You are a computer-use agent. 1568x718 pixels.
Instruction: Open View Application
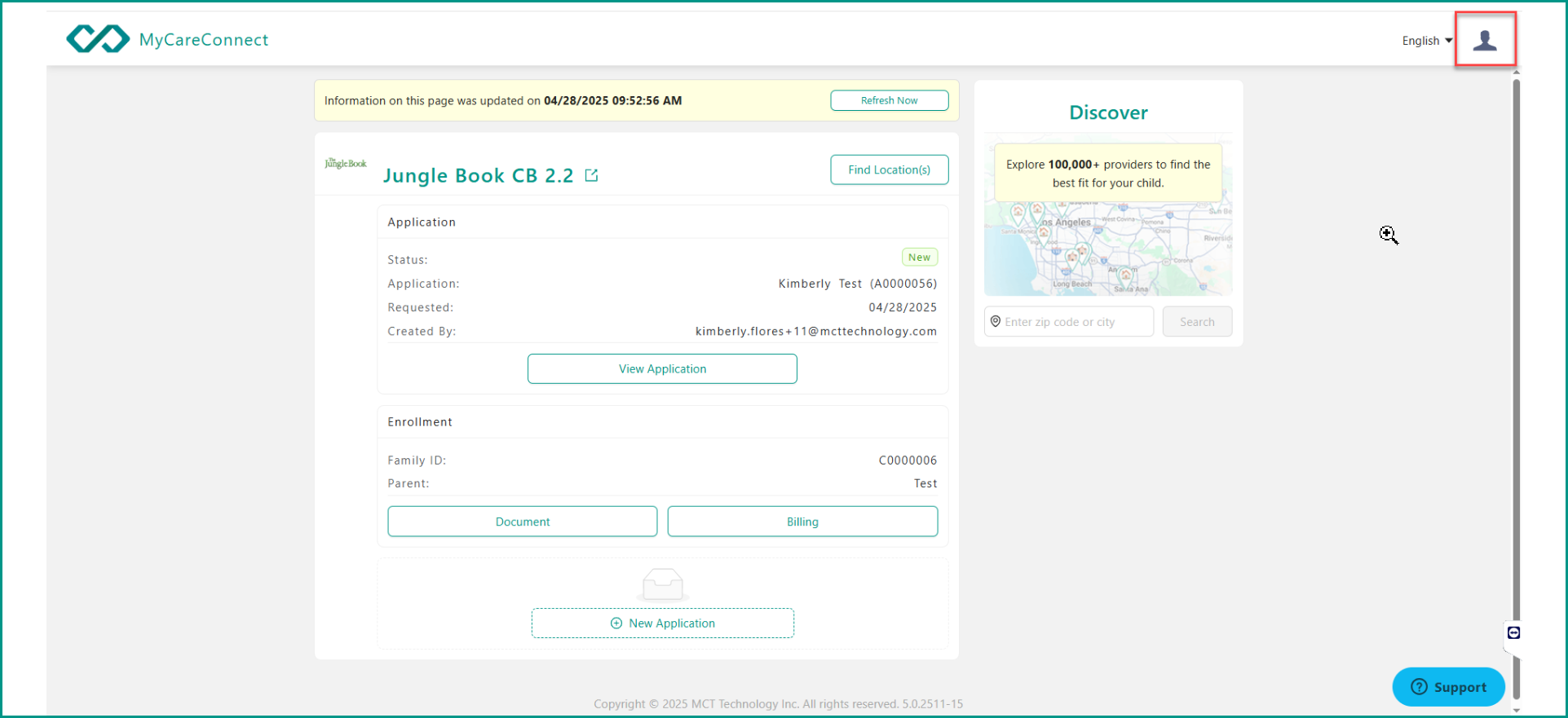662,368
